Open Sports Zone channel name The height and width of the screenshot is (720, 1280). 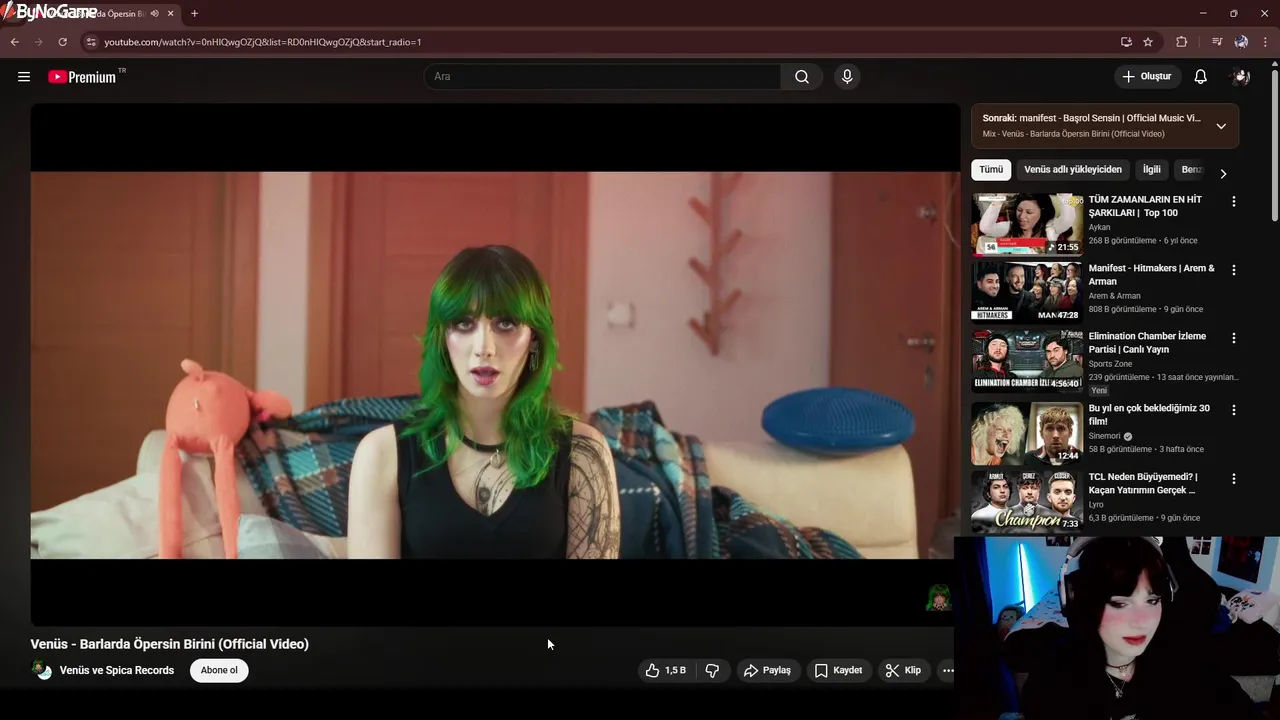(1111, 364)
